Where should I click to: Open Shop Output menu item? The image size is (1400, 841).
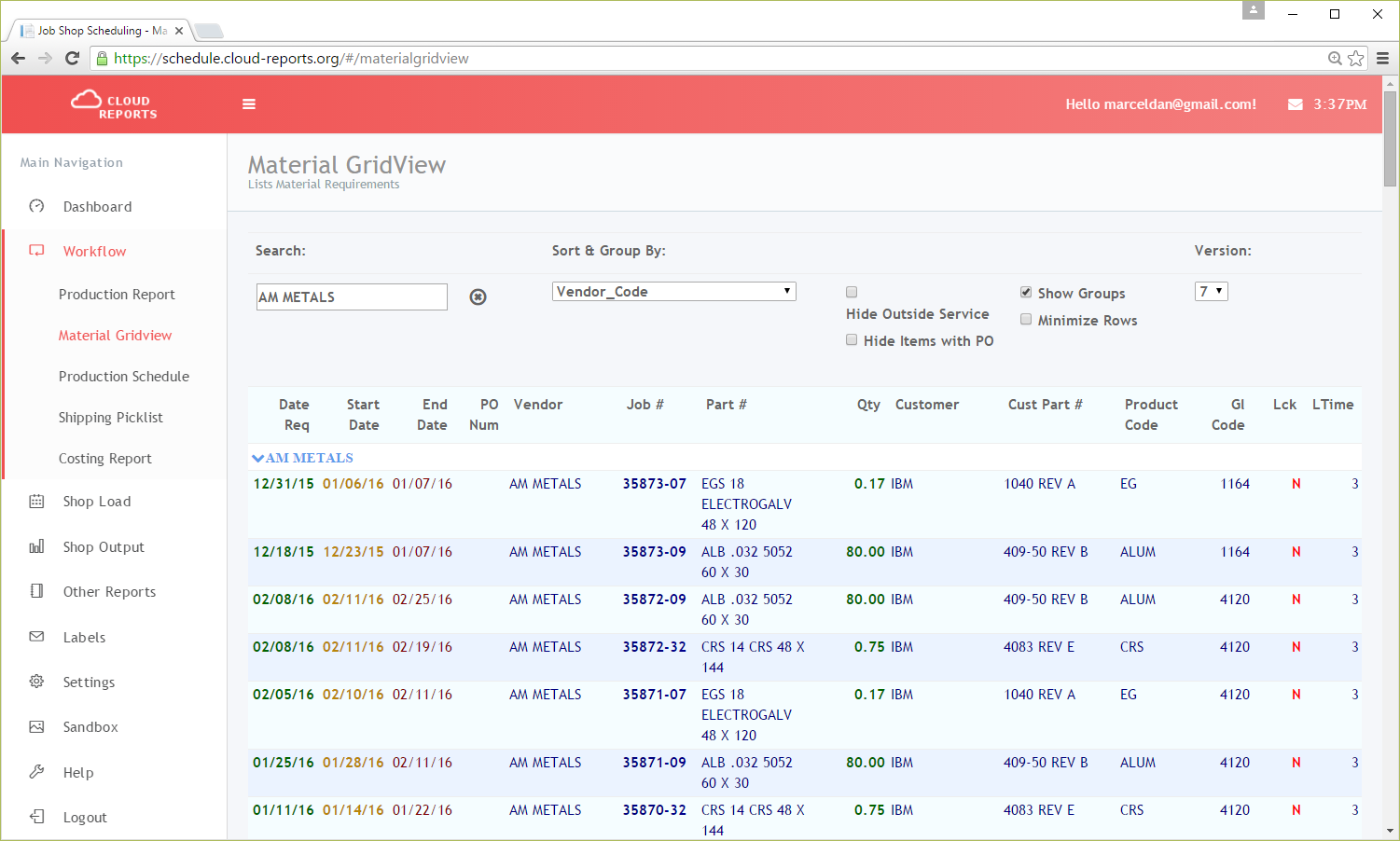tap(104, 547)
